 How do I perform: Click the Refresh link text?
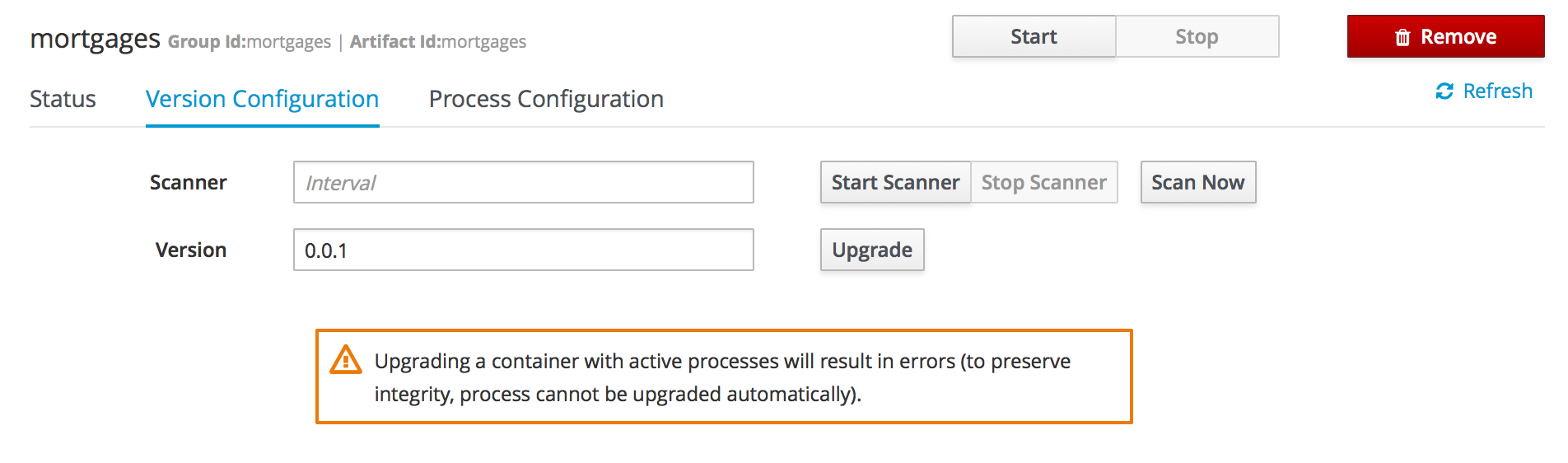coord(1497,91)
